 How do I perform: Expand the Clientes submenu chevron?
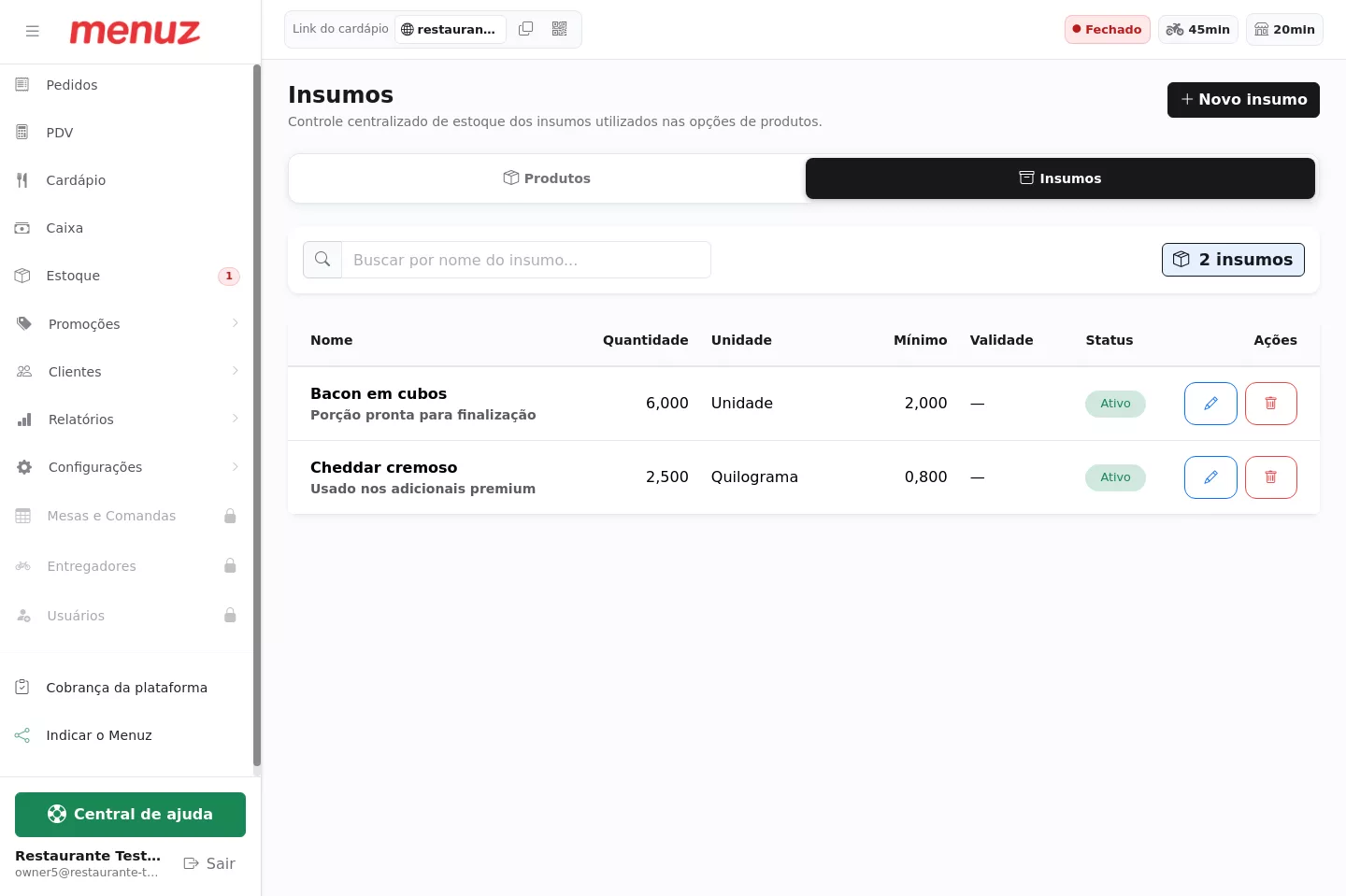click(x=235, y=371)
